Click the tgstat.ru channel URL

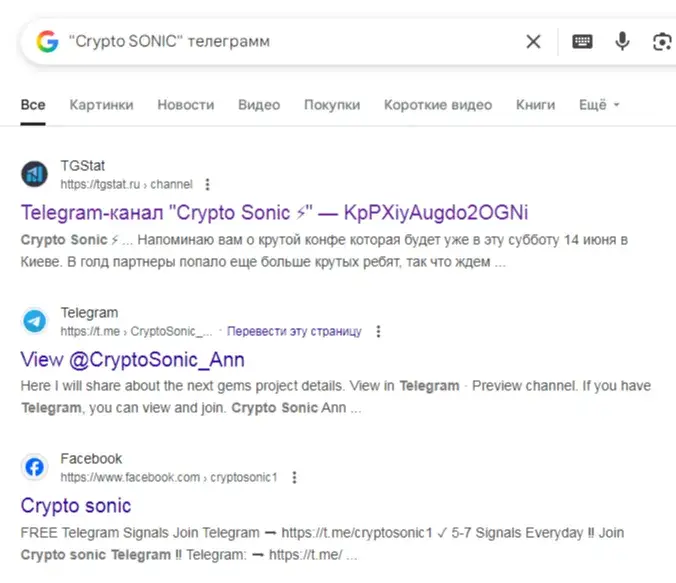(x=126, y=185)
